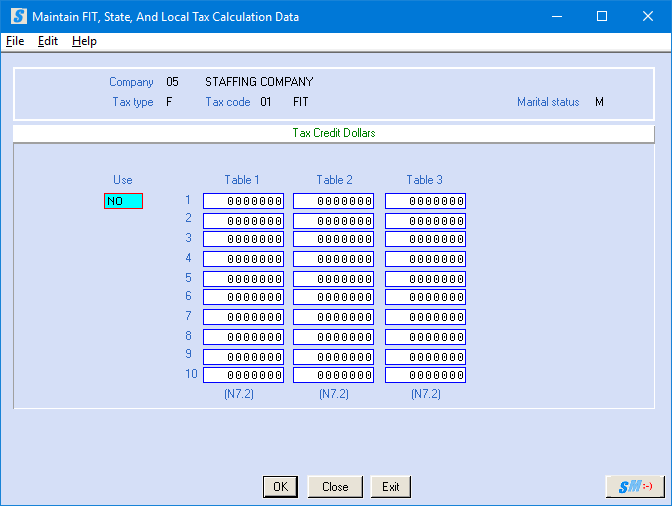The width and height of the screenshot is (672, 506).
Task: Click Table 3 row 5 field
Action: click(x=425, y=279)
